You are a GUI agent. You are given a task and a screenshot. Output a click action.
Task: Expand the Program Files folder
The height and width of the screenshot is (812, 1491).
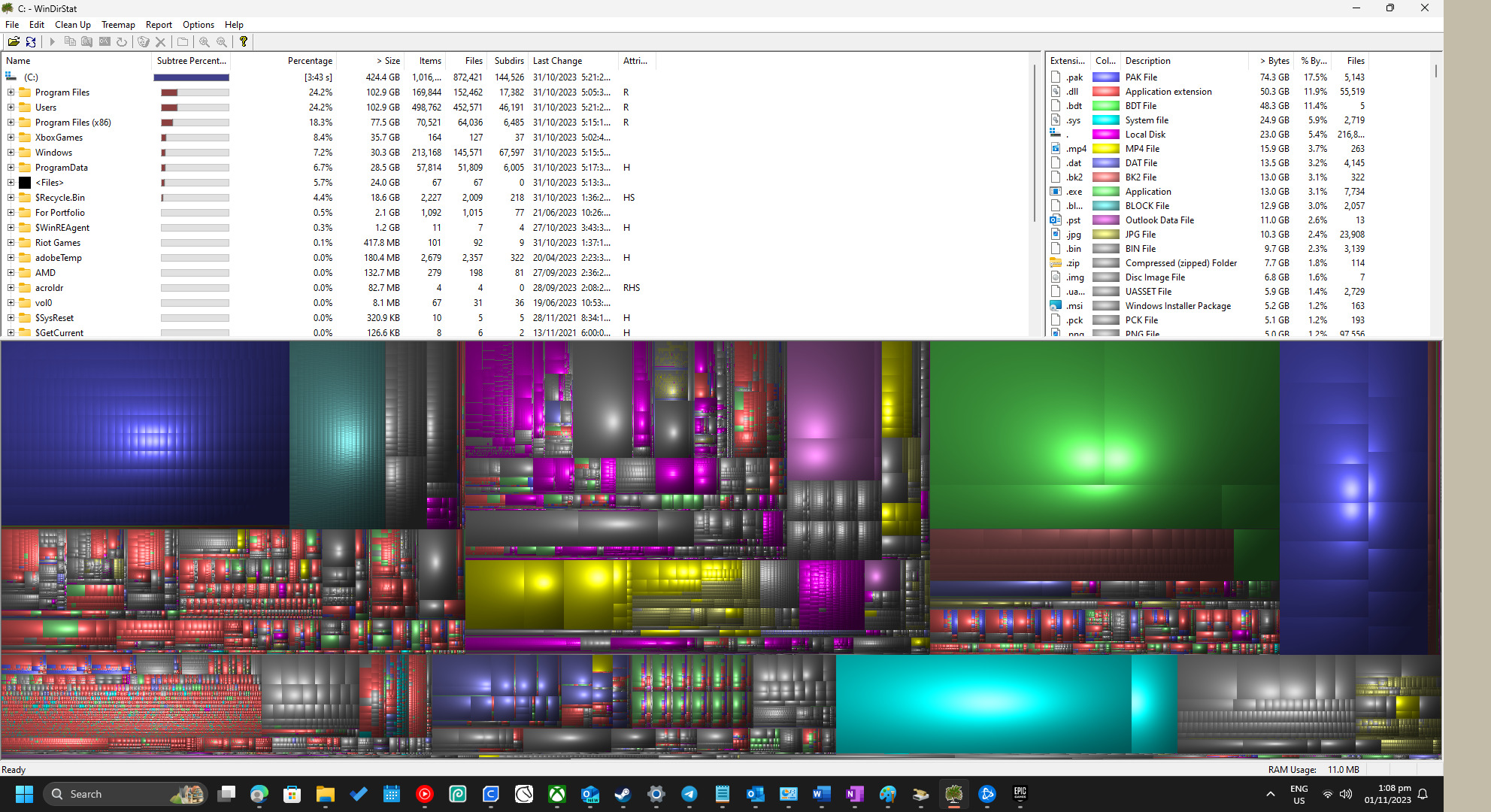[11, 92]
